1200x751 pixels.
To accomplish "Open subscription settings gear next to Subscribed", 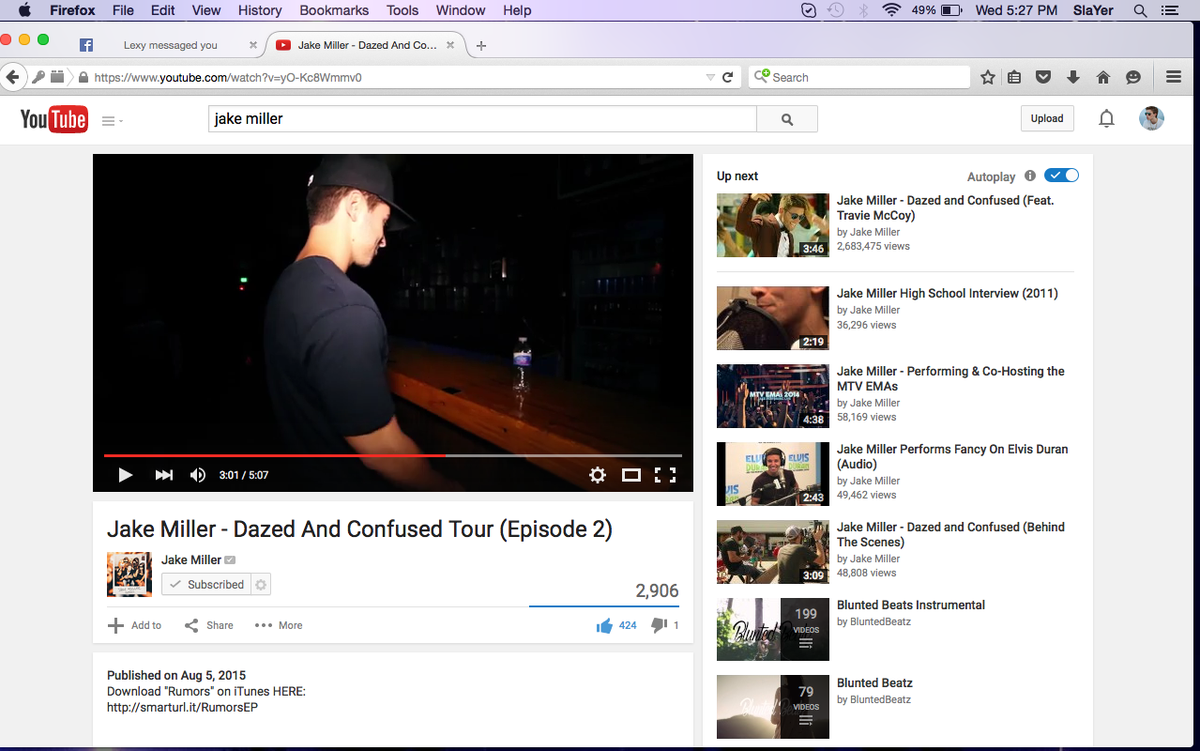I will (x=261, y=584).
